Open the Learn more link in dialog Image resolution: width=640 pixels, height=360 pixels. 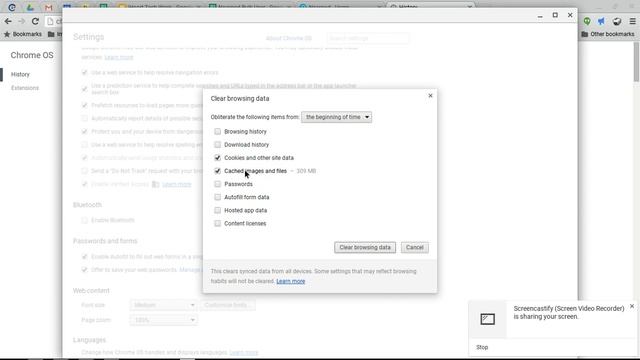[291, 281]
